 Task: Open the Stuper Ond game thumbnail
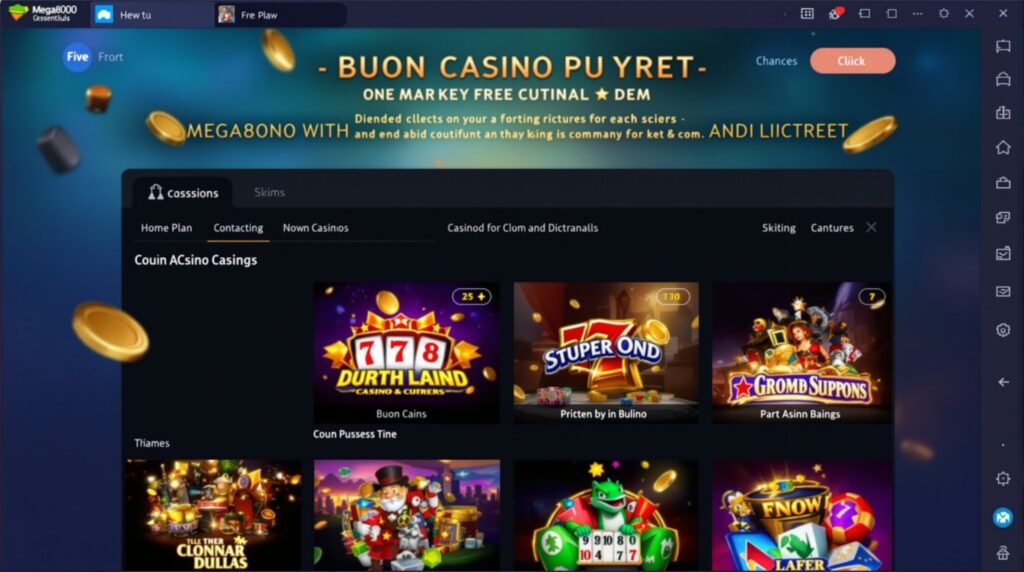[x=606, y=353]
